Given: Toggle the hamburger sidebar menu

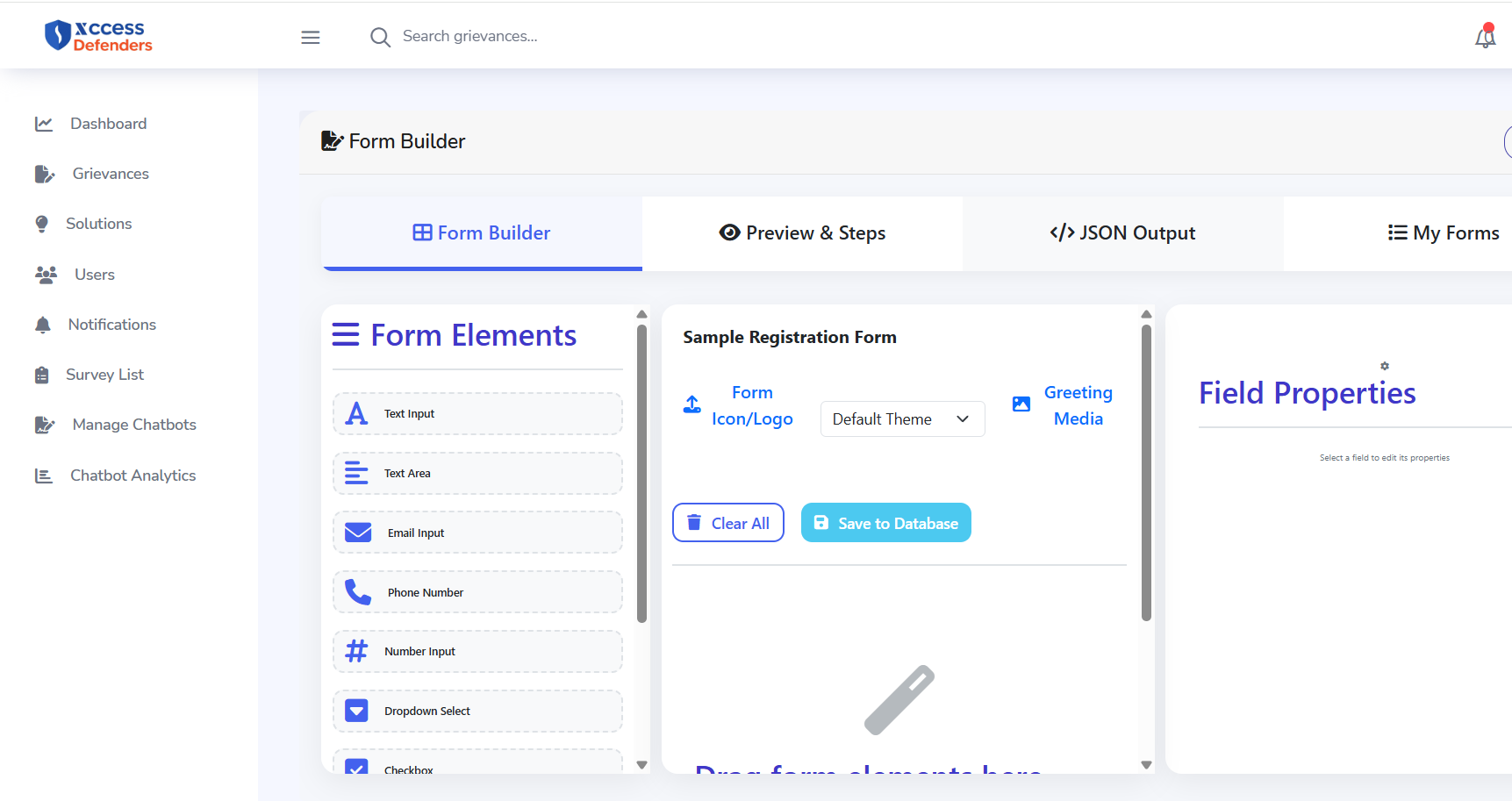Looking at the screenshot, I should (x=311, y=37).
